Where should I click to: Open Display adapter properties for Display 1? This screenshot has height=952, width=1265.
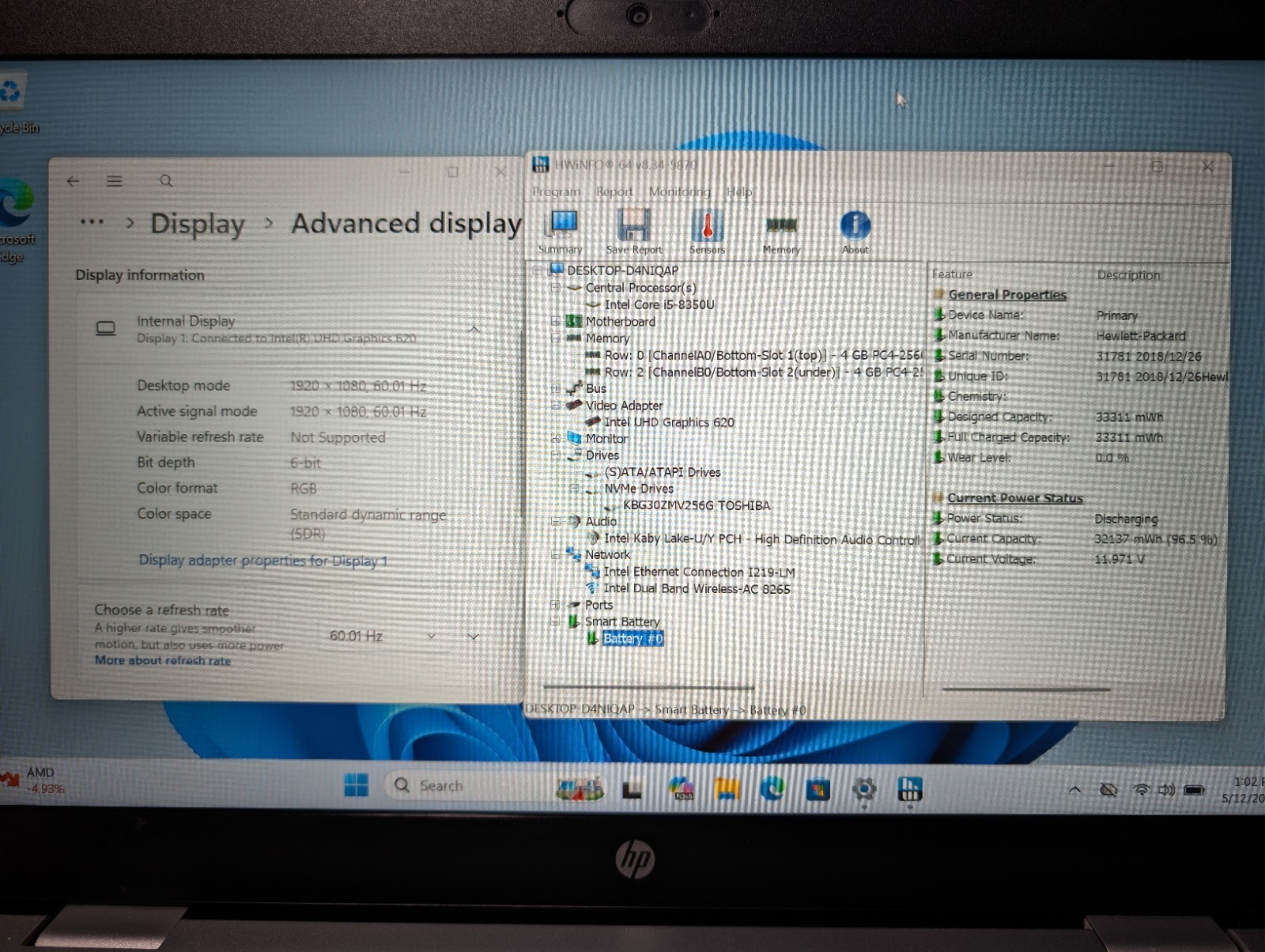coord(263,561)
